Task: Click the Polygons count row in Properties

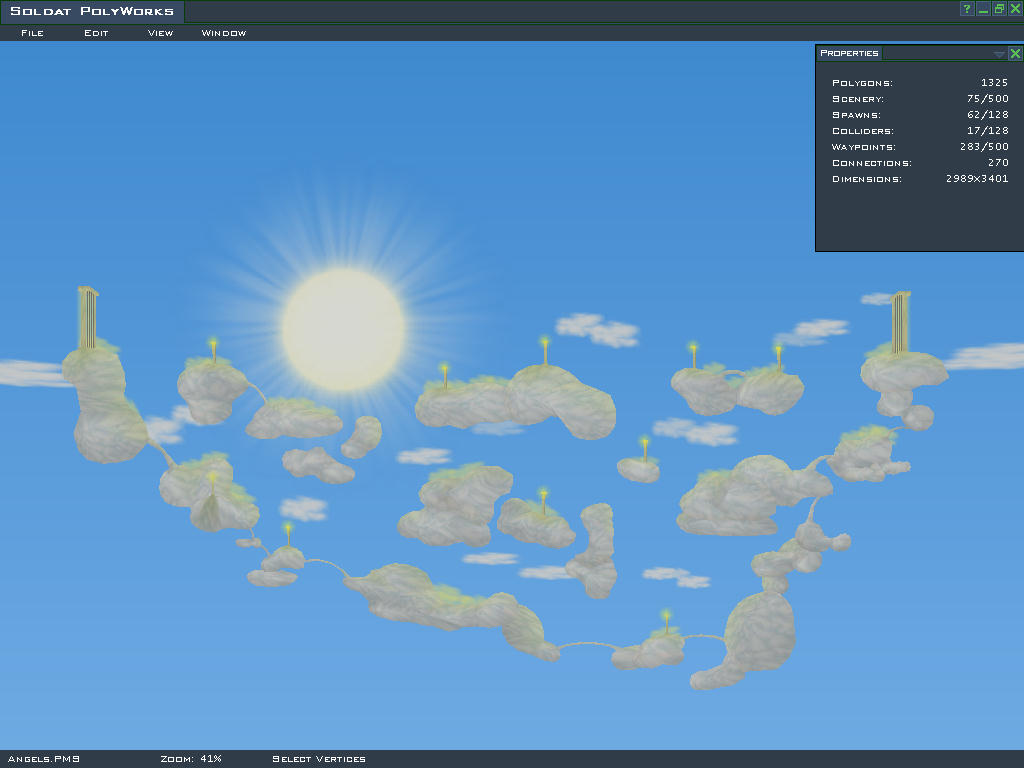Action: click(920, 83)
